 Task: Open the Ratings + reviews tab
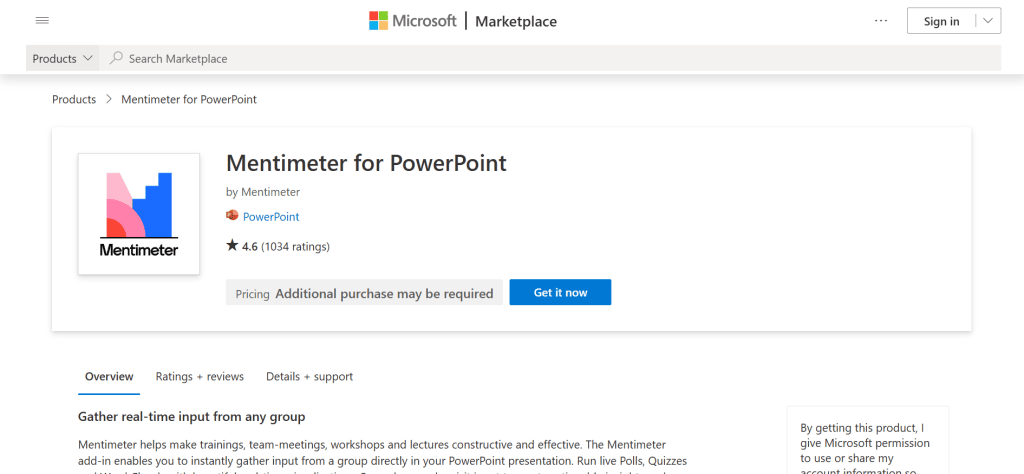click(x=200, y=377)
